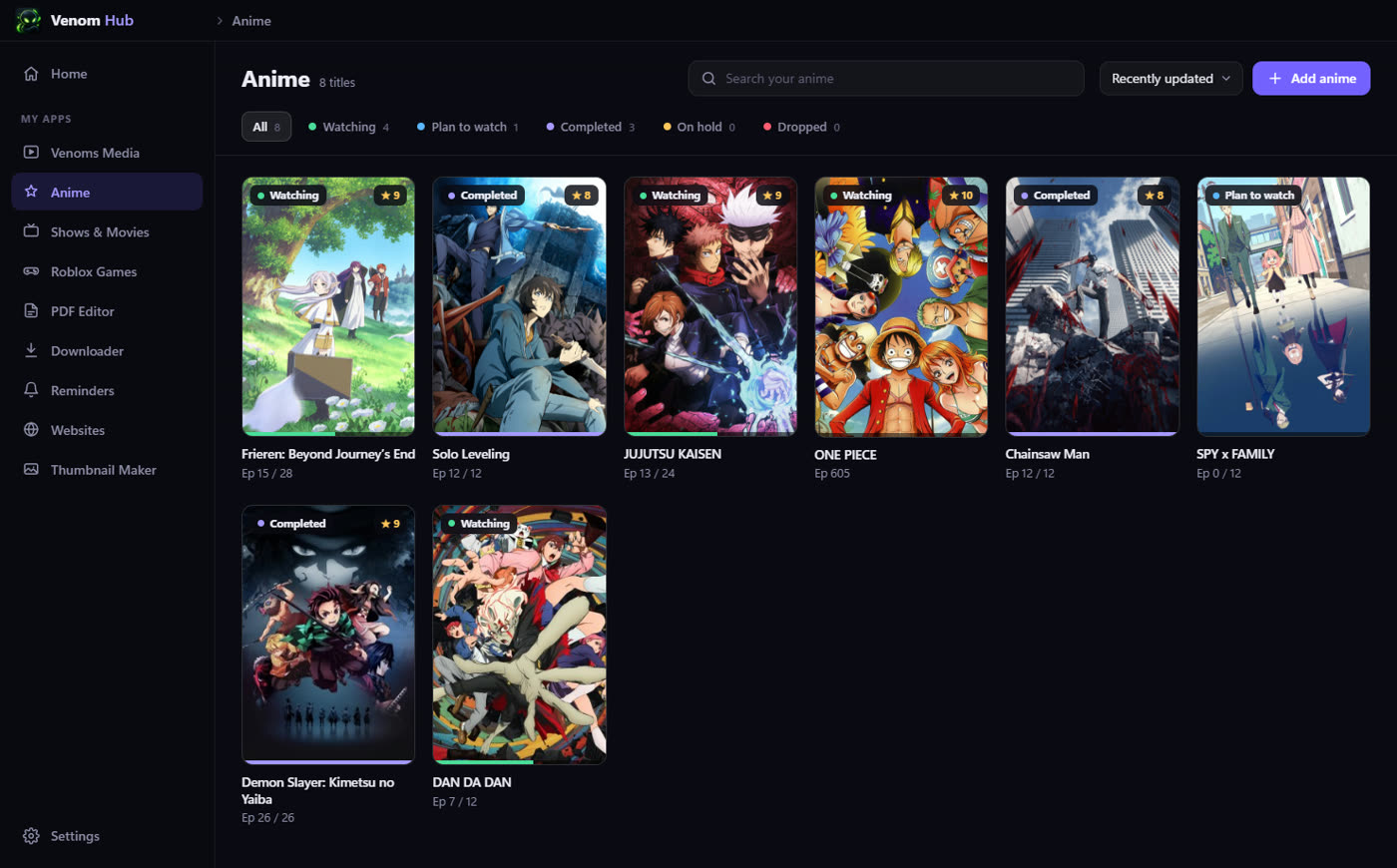Click the Thumbnail Maker image icon
This screenshot has height=868, width=1397.
(x=31, y=470)
